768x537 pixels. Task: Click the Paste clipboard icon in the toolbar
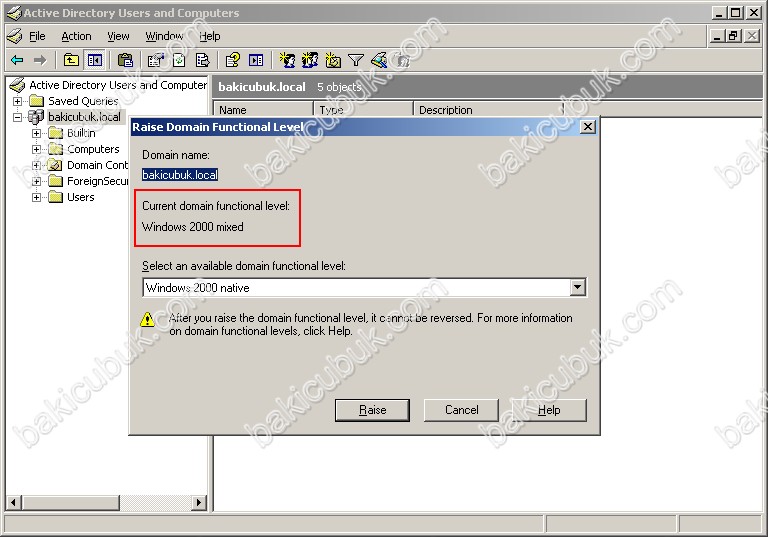click(x=125, y=60)
